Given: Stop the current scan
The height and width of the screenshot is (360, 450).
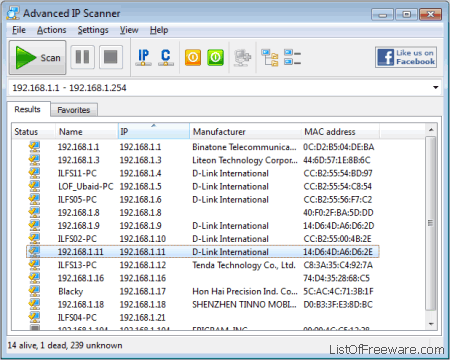Looking at the screenshot, I should point(110,57).
